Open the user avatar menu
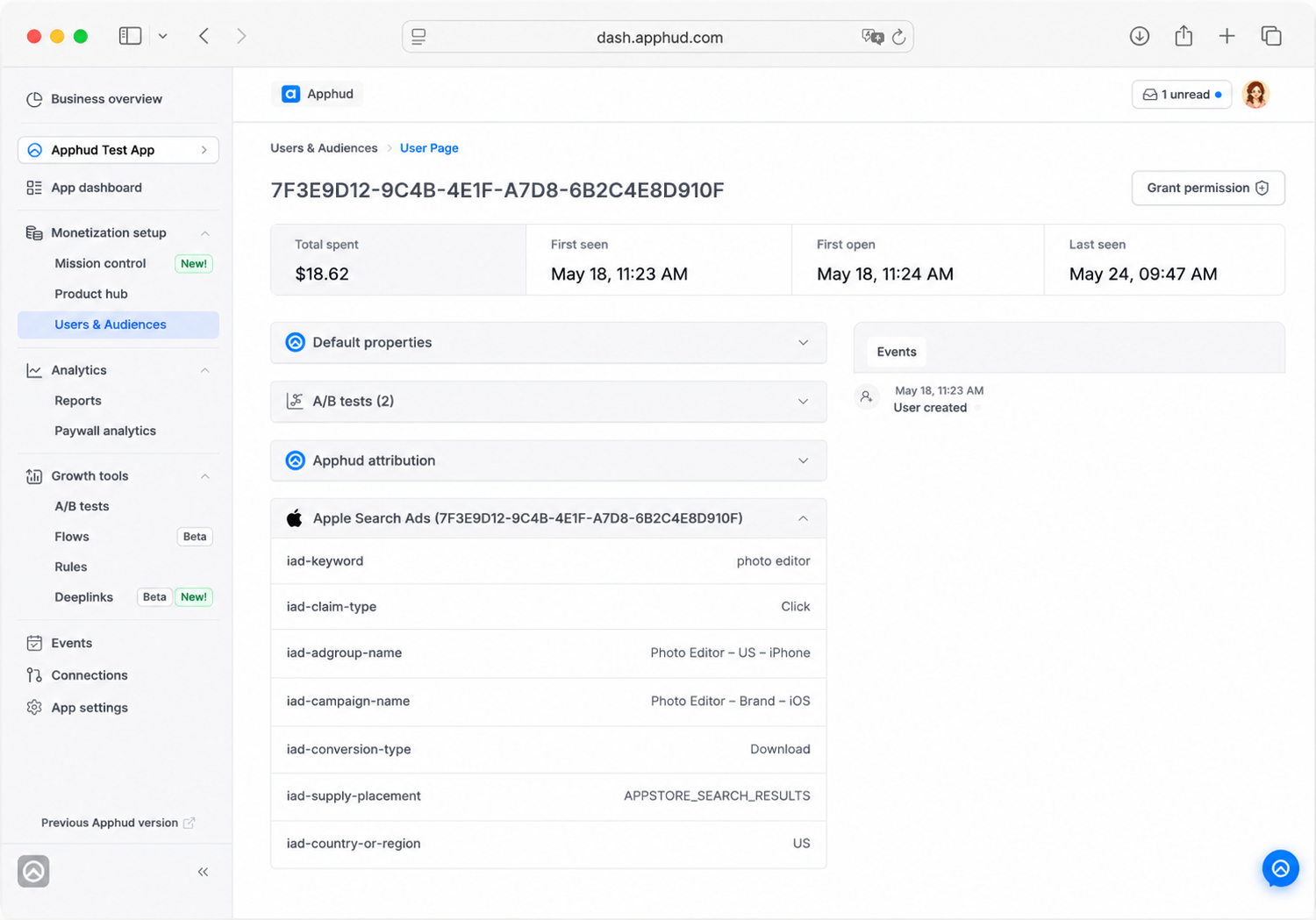The height and width of the screenshot is (920, 1316). tap(1255, 94)
